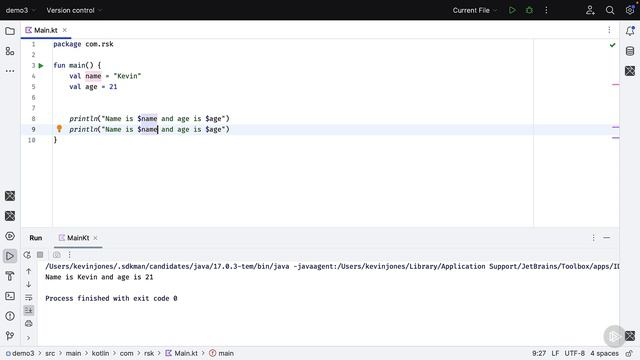Click the run gutter icon beside fun main
This screenshot has width=640, height=360.
(x=41, y=65)
